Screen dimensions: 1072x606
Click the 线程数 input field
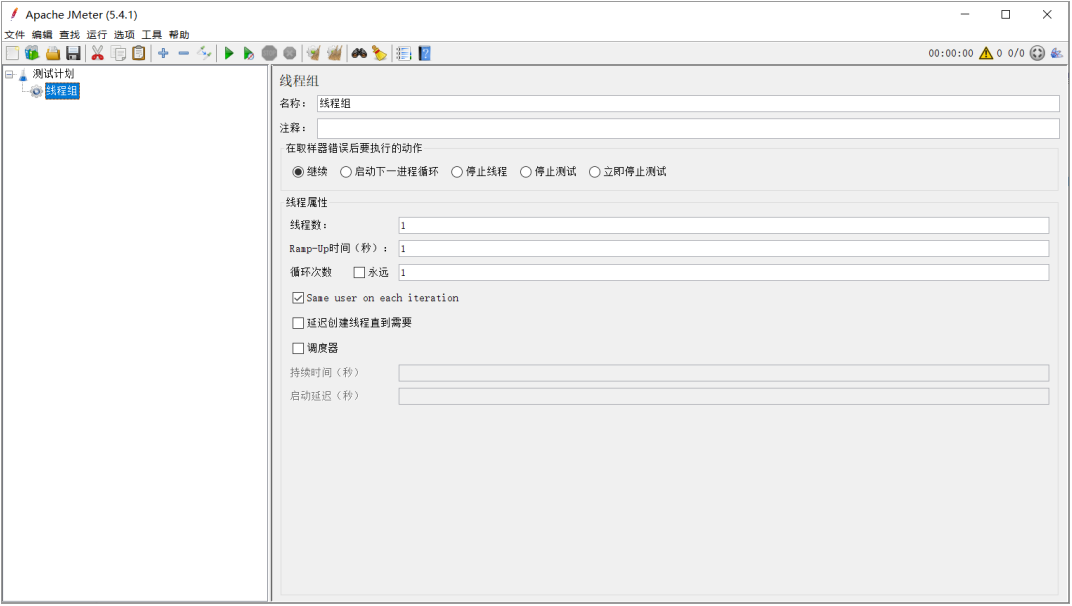(x=723, y=225)
